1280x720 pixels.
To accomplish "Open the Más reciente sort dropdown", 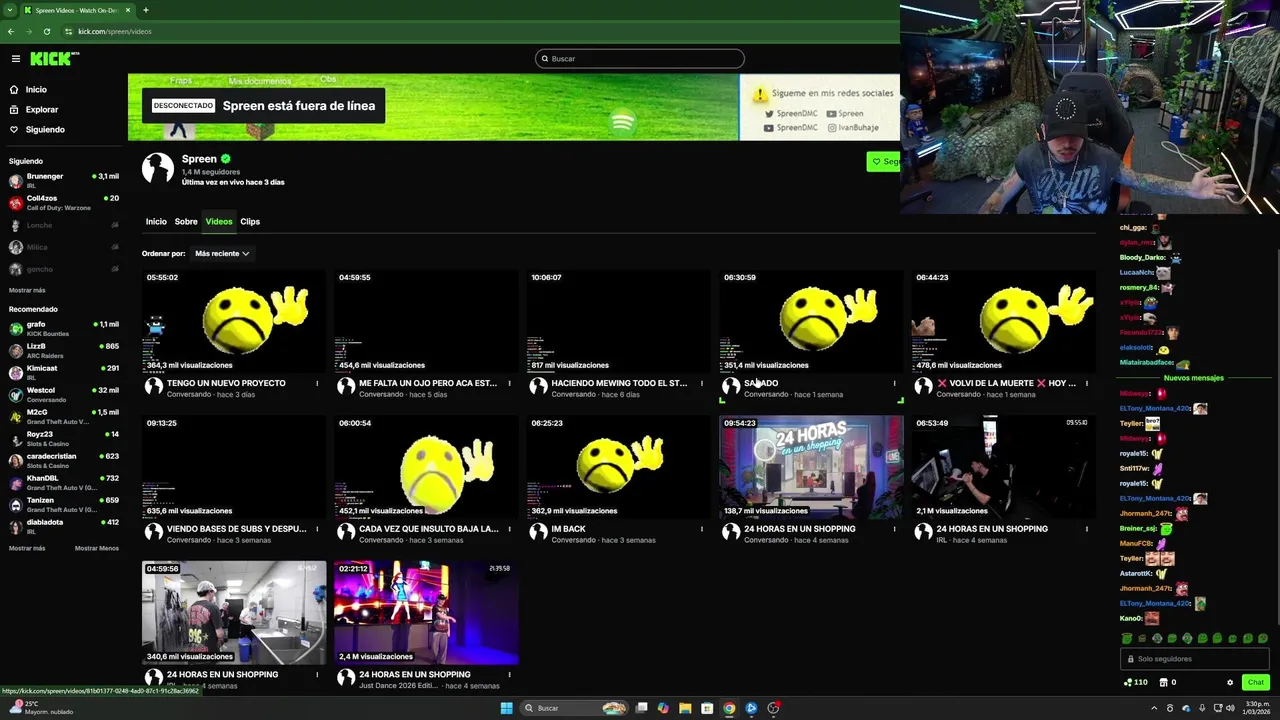I will (x=222, y=254).
